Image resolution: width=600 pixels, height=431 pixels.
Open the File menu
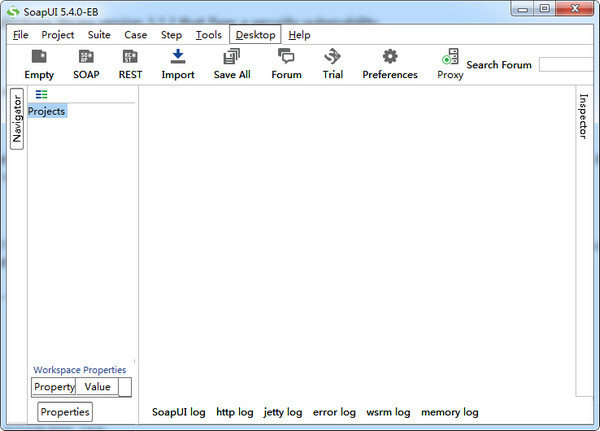pos(21,35)
